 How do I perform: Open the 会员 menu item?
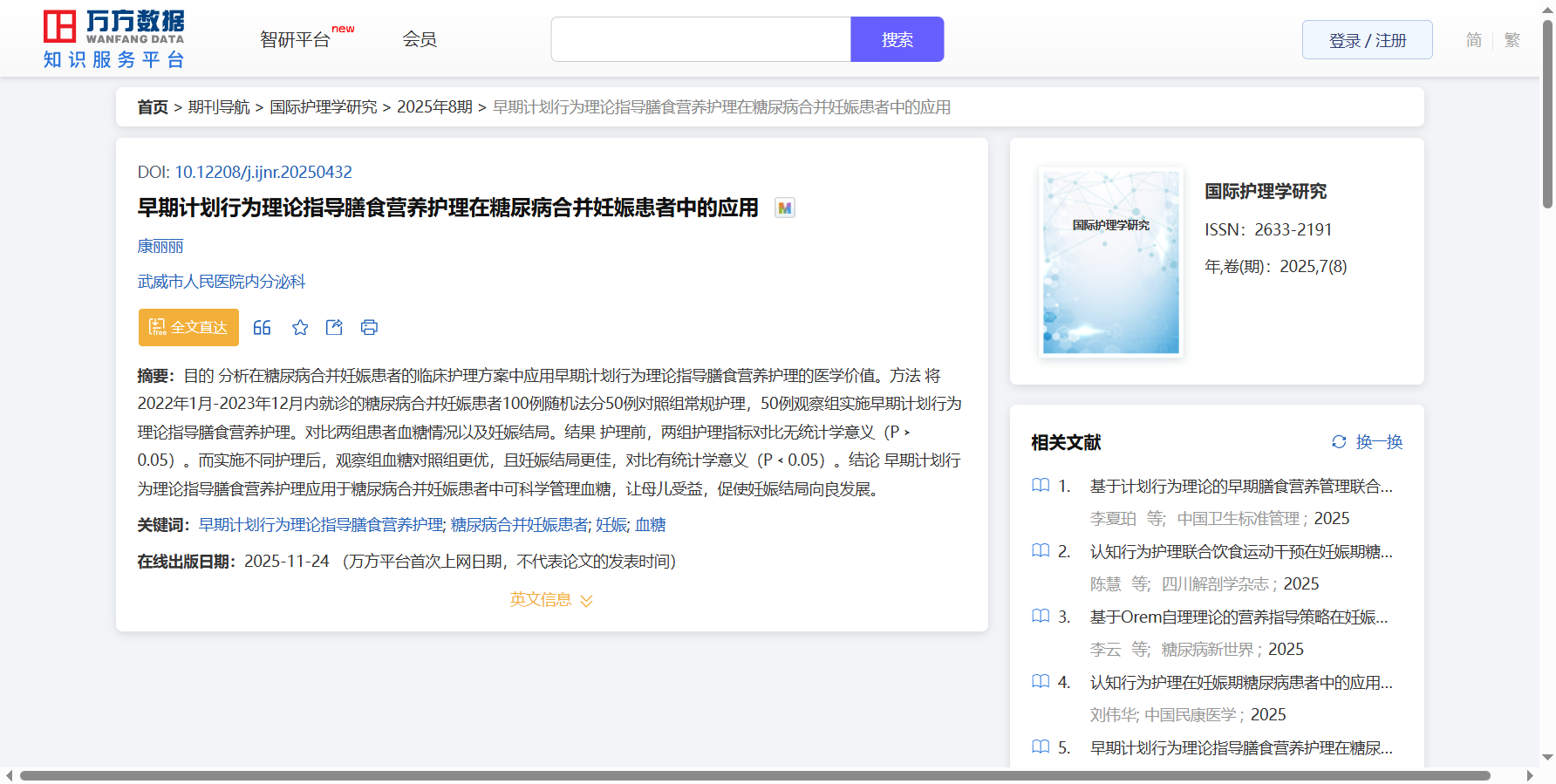click(420, 39)
